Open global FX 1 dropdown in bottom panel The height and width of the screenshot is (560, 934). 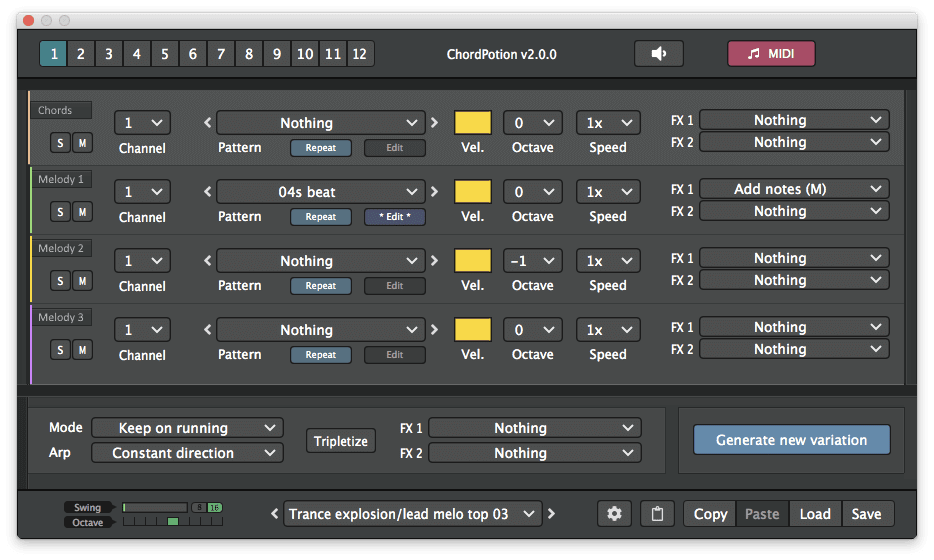(x=535, y=428)
